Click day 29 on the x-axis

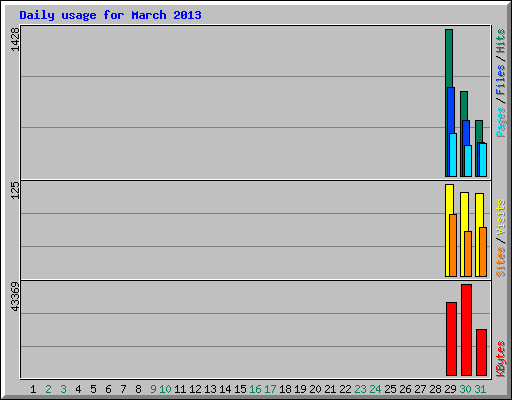coord(450,389)
